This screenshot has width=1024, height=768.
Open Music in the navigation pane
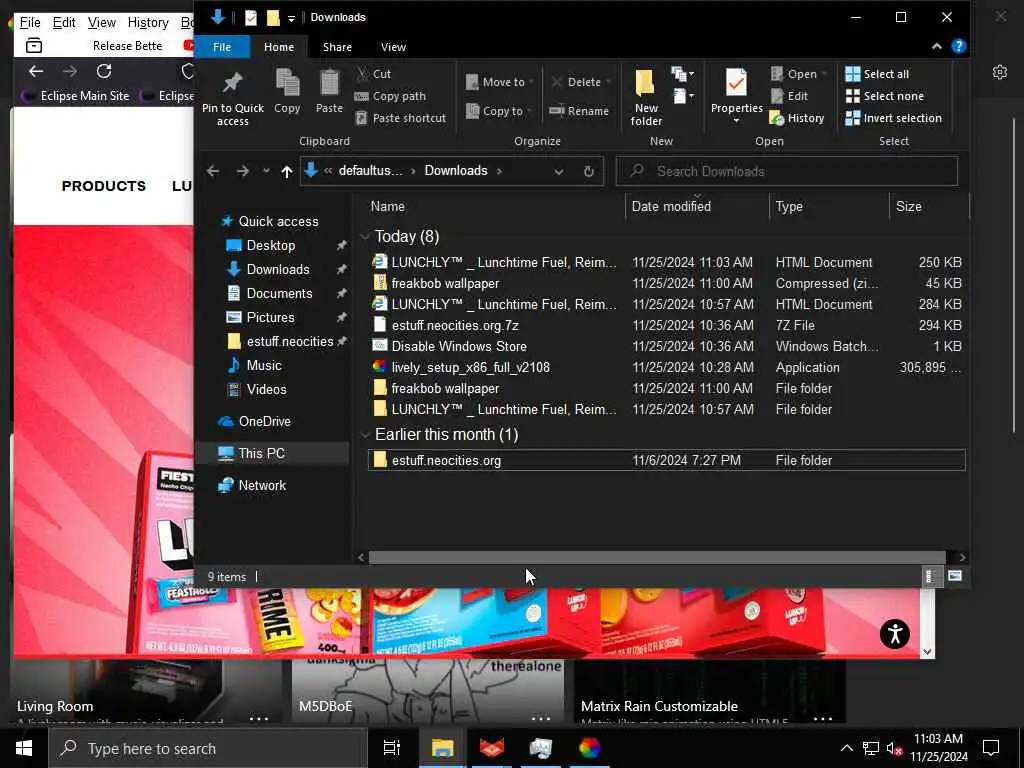pos(264,366)
